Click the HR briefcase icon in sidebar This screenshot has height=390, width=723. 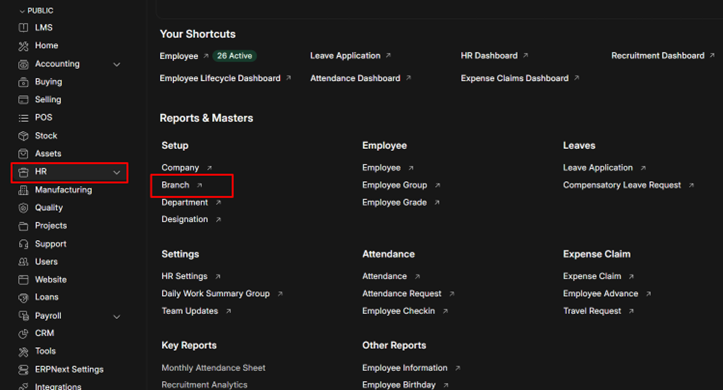23,172
